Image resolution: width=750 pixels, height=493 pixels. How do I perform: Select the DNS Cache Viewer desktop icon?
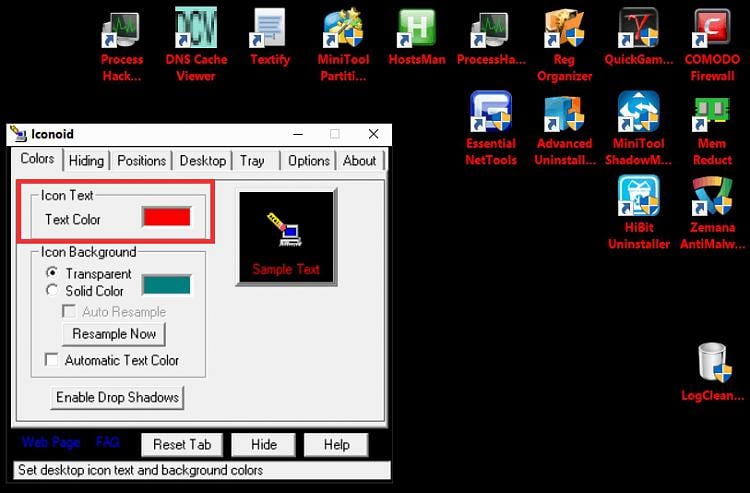196,44
